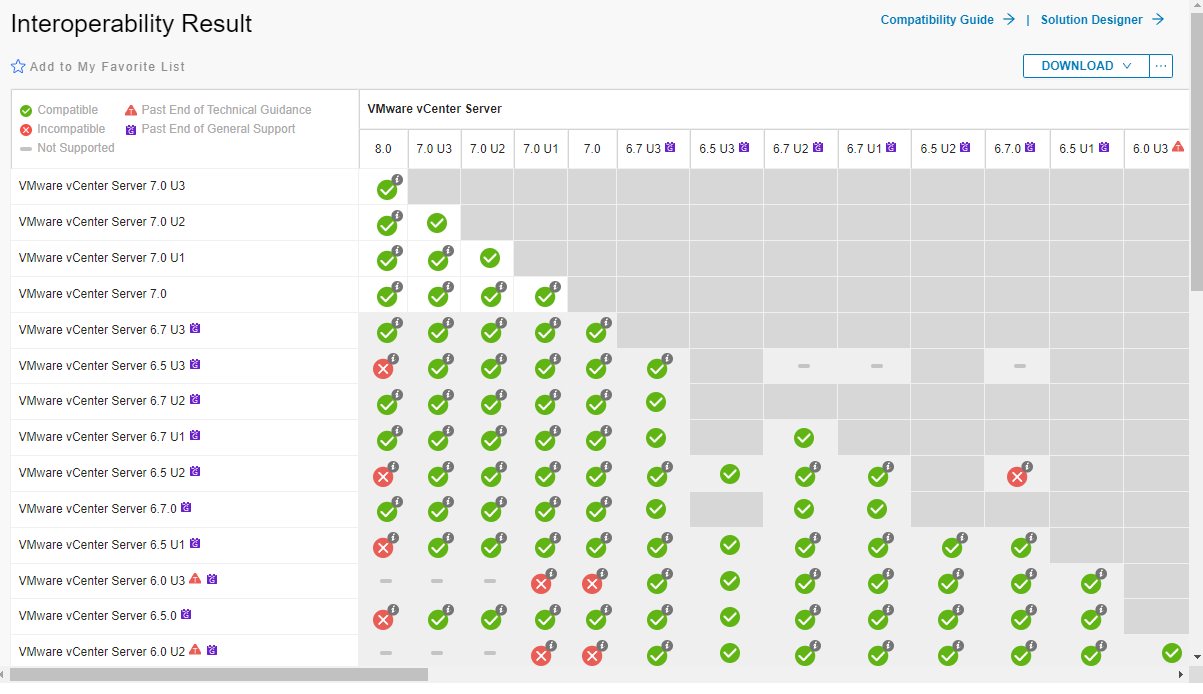
Task: Click the purple badge on vCenter Server 6.5.0 row label
Action: pyautogui.click(x=186, y=614)
